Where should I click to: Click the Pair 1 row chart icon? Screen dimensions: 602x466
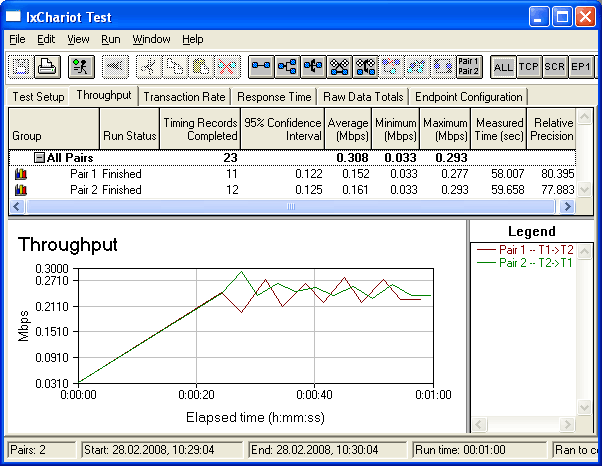[x=21, y=174]
